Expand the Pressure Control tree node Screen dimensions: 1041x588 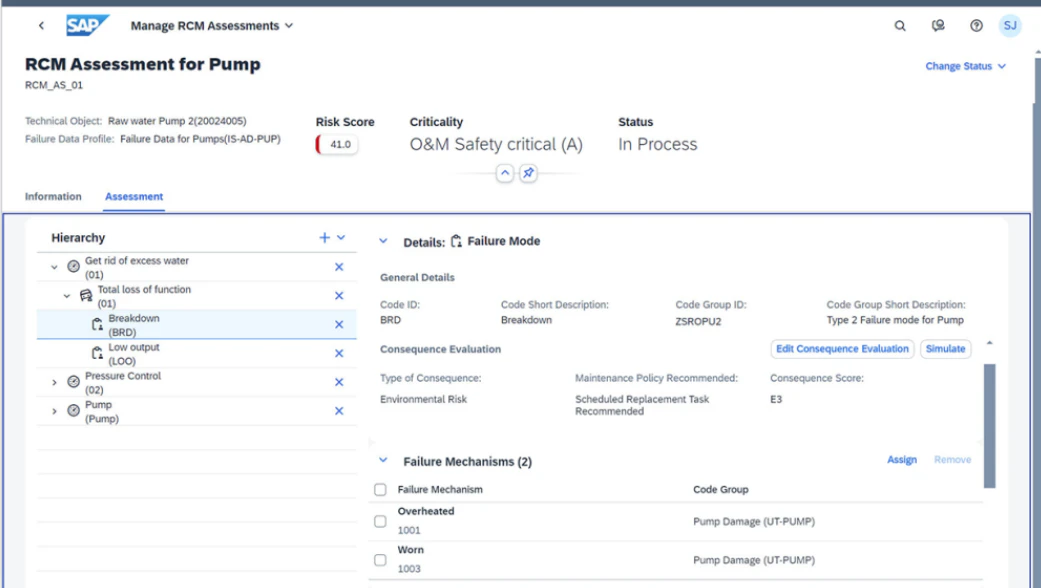(56, 384)
